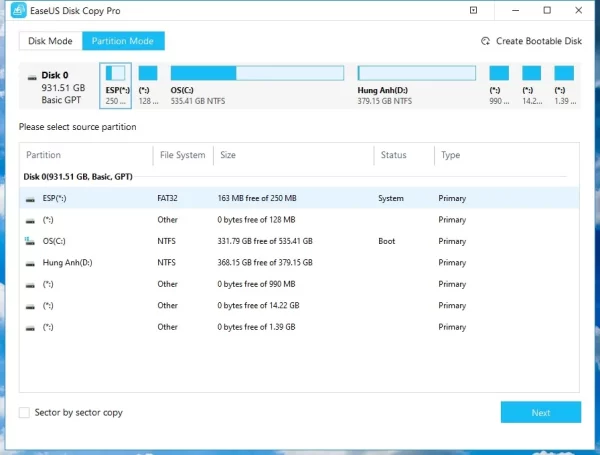Screen dimensions: 600x455
Task: Click the System status cell
Action: tap(391, 198)
